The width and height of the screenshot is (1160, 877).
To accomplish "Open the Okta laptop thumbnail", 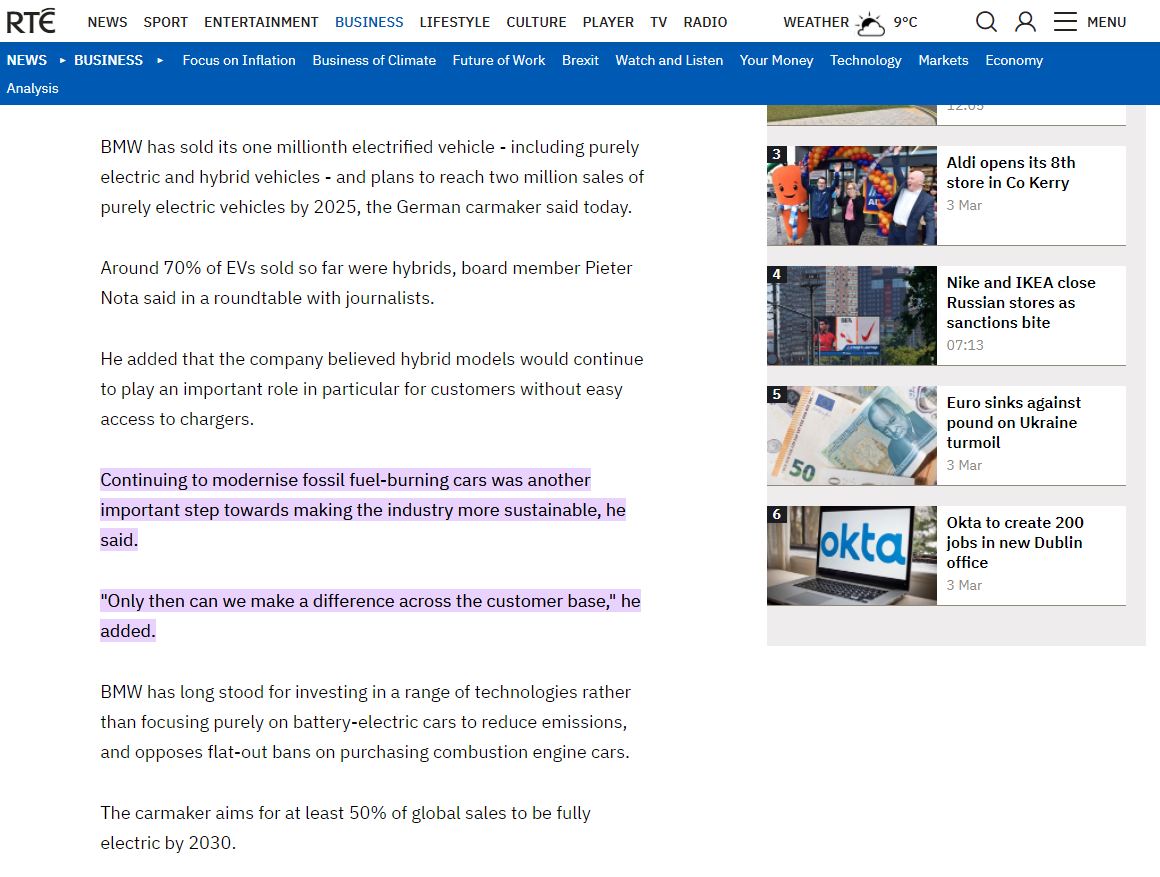I will tap(852, 555).
